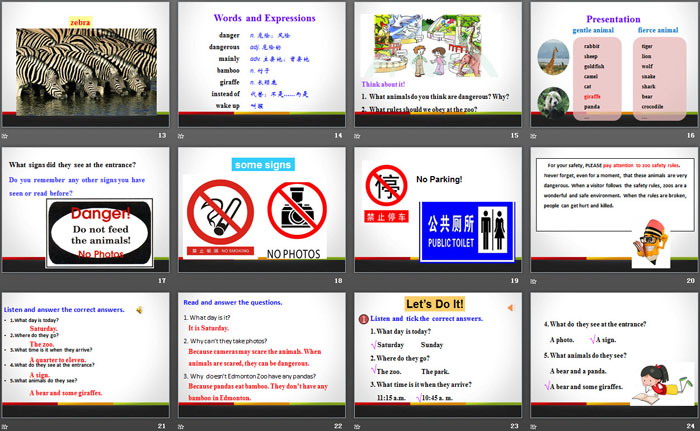Click slide number 19 label

[514, 280]
